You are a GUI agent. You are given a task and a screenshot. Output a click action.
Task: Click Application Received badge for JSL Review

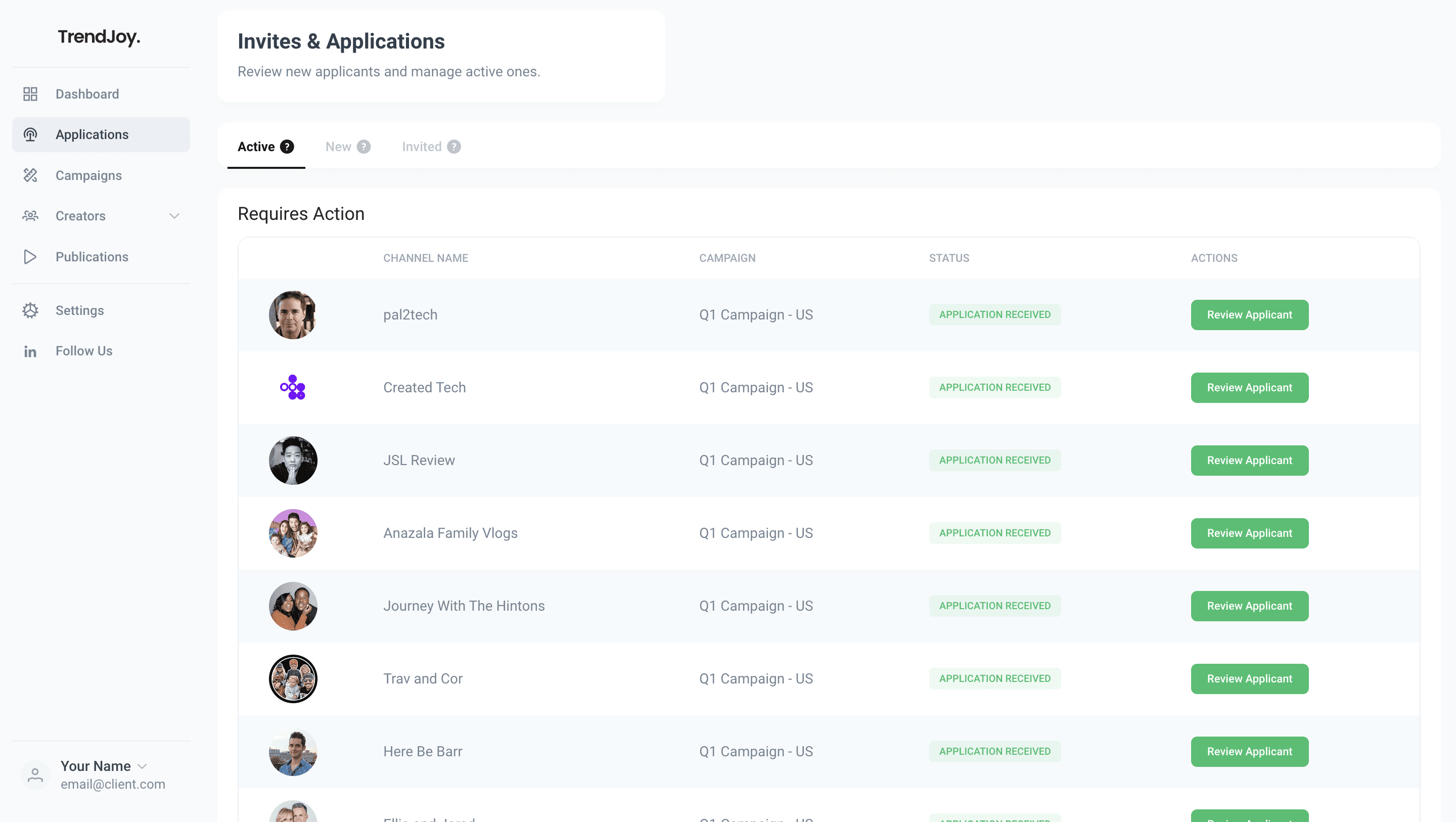995,461
